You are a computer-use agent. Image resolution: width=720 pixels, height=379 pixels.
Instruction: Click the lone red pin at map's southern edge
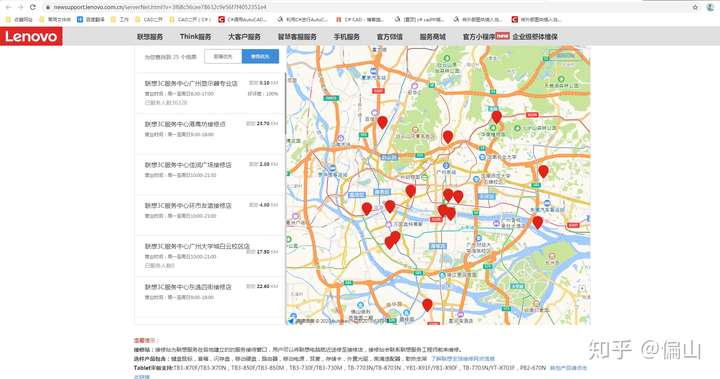coord(428,305)
